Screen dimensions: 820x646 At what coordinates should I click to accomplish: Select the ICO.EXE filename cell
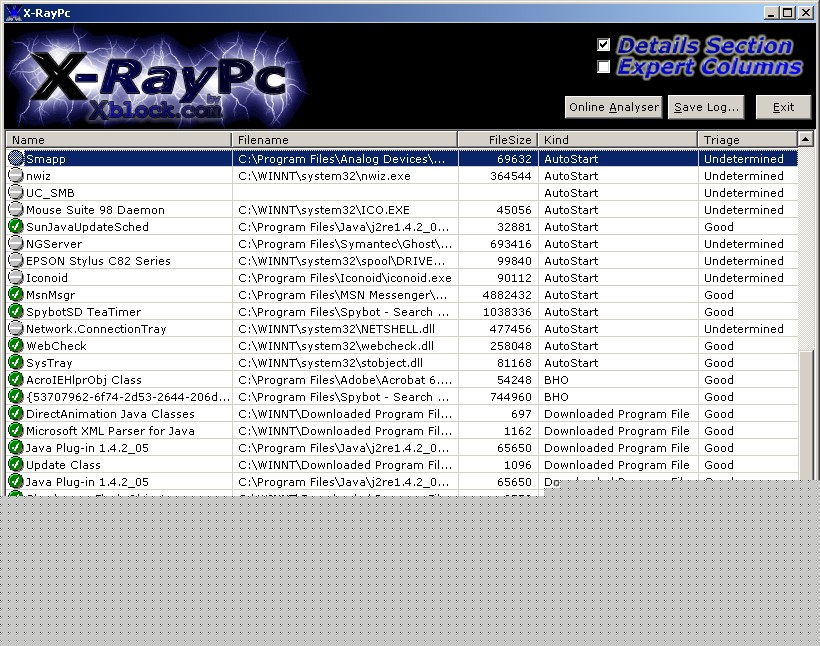point(345,210)
